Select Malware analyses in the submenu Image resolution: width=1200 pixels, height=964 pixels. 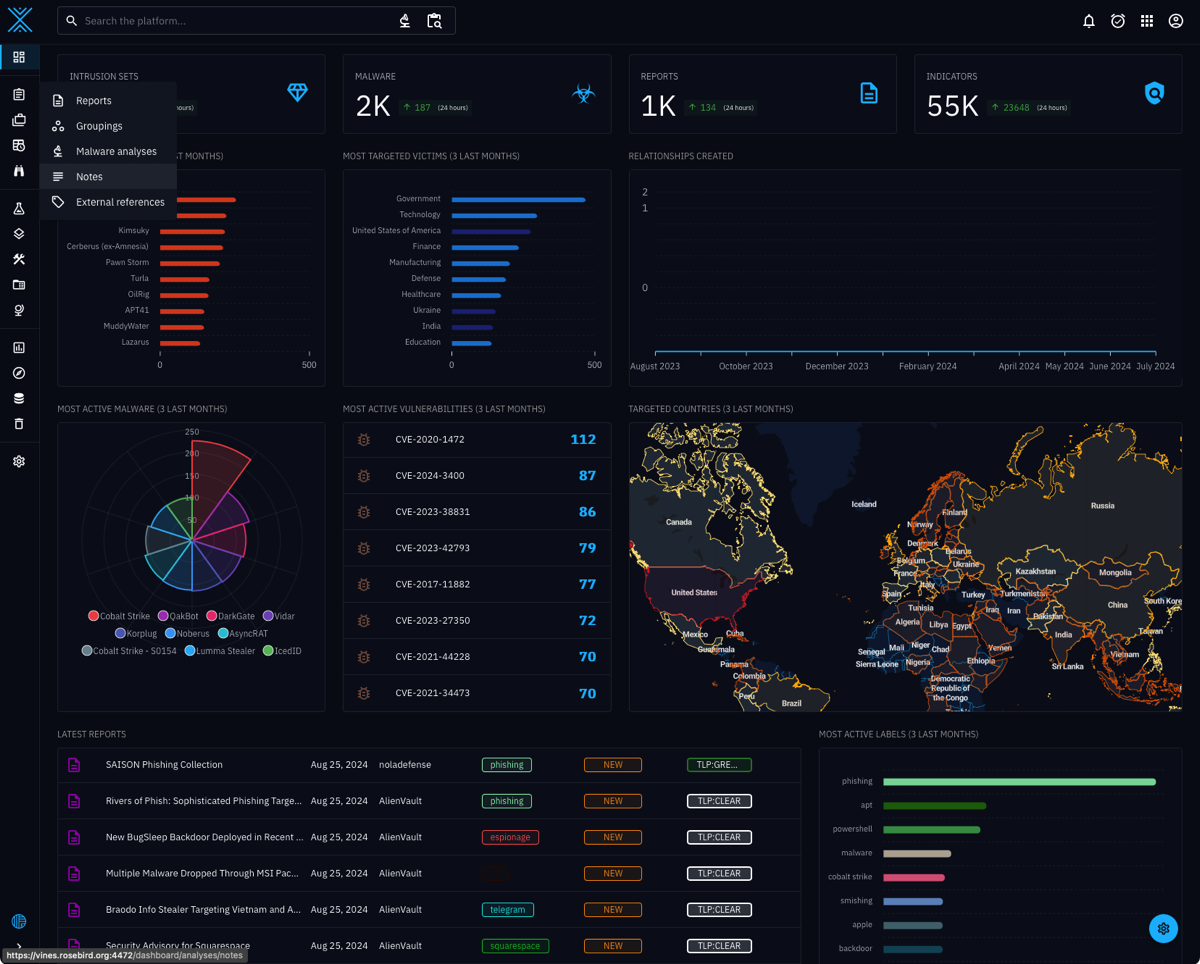point(108,151)
